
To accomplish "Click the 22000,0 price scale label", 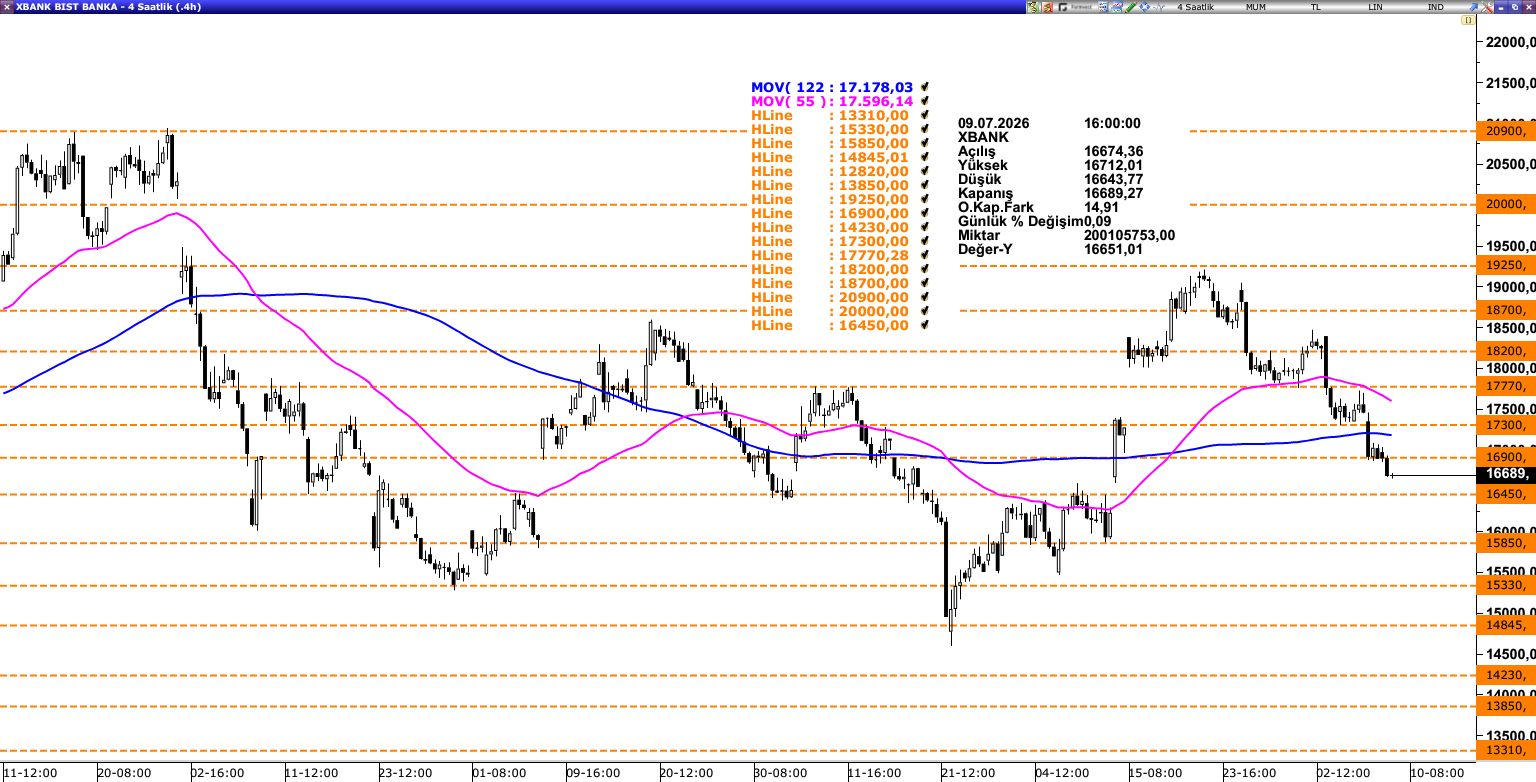I will pyautogui.click(x=1511, y=42).
